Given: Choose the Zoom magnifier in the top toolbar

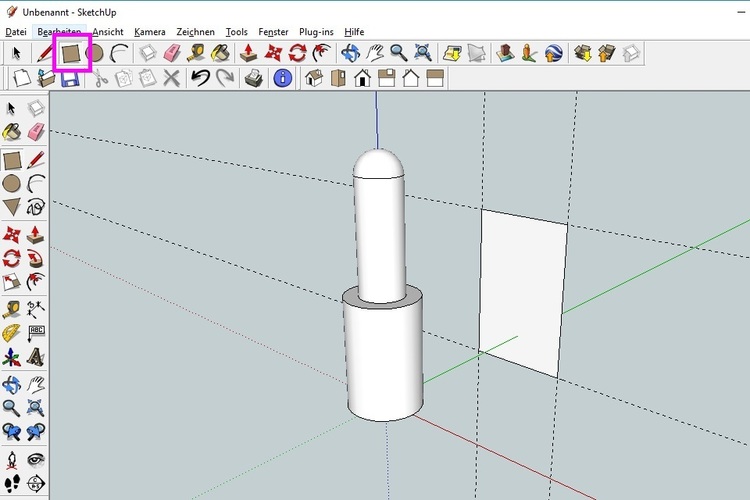Looking at the screenshot, I should 398,53.
